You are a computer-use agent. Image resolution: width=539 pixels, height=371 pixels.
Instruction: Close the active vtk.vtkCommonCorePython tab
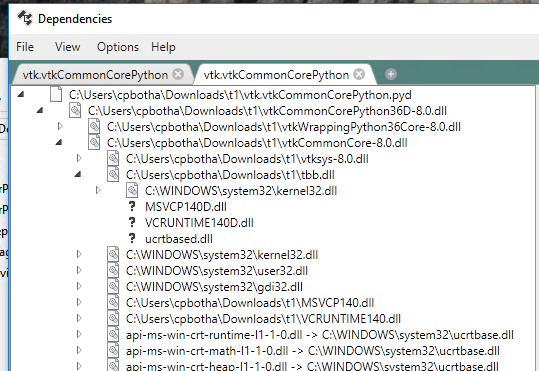coord(359,74)
